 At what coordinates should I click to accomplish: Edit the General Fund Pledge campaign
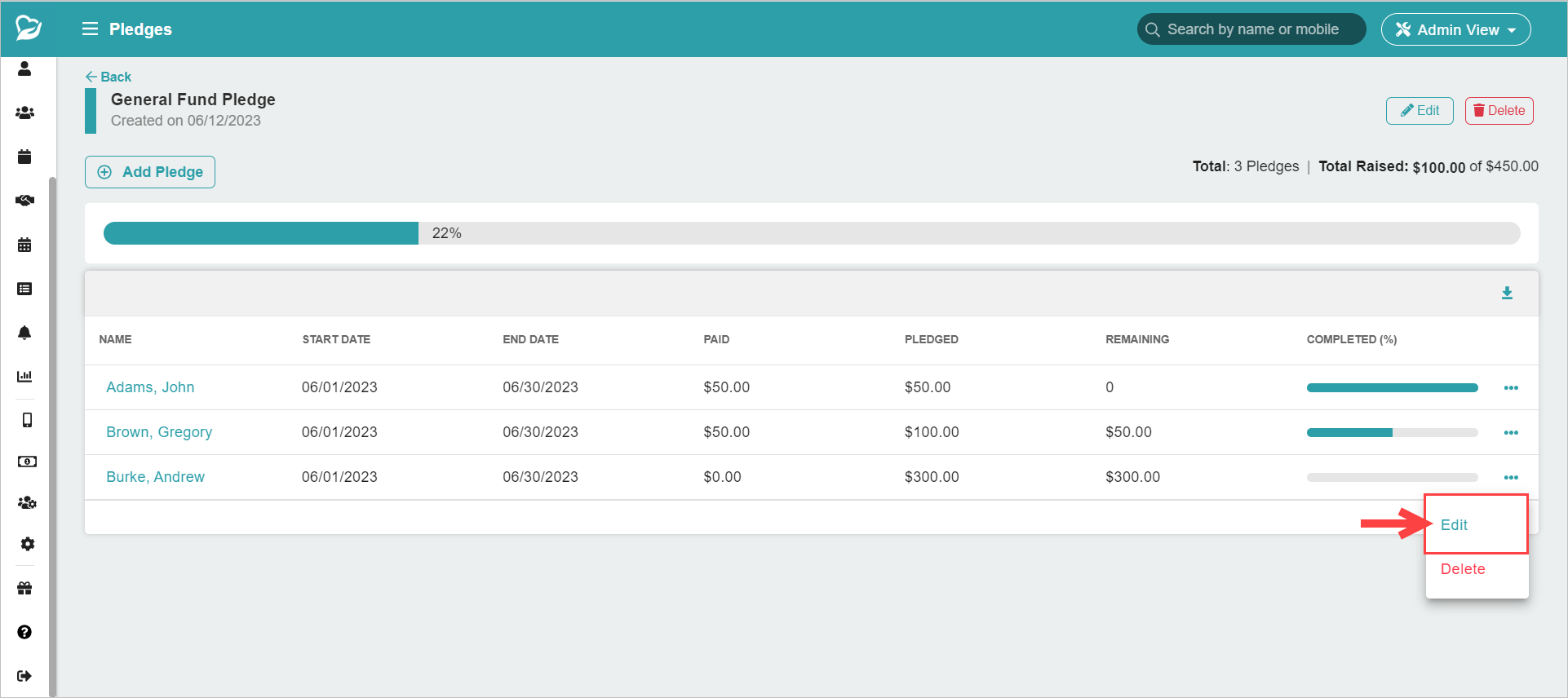pos(1420,111)
